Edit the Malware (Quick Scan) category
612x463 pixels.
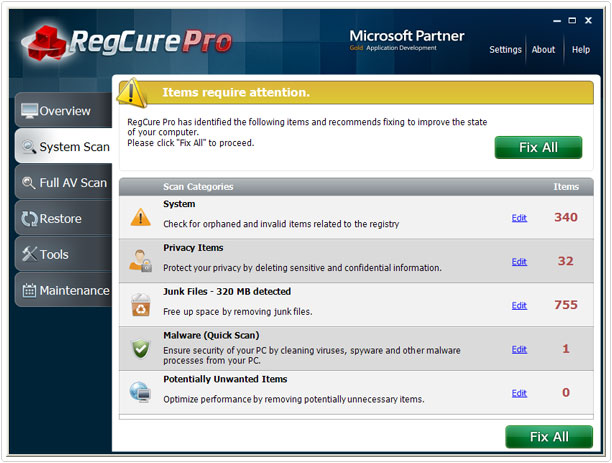pyautogui.click(x=519, y=349)
